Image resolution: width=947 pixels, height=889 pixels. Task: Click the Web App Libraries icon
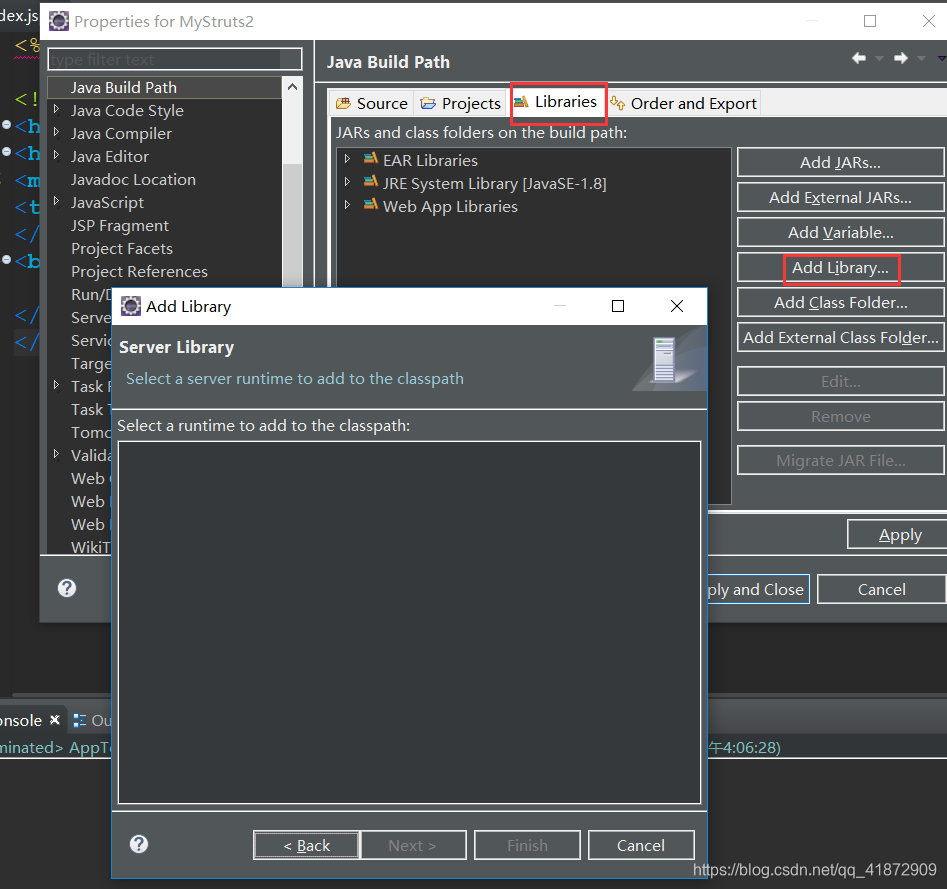point(371,205)
